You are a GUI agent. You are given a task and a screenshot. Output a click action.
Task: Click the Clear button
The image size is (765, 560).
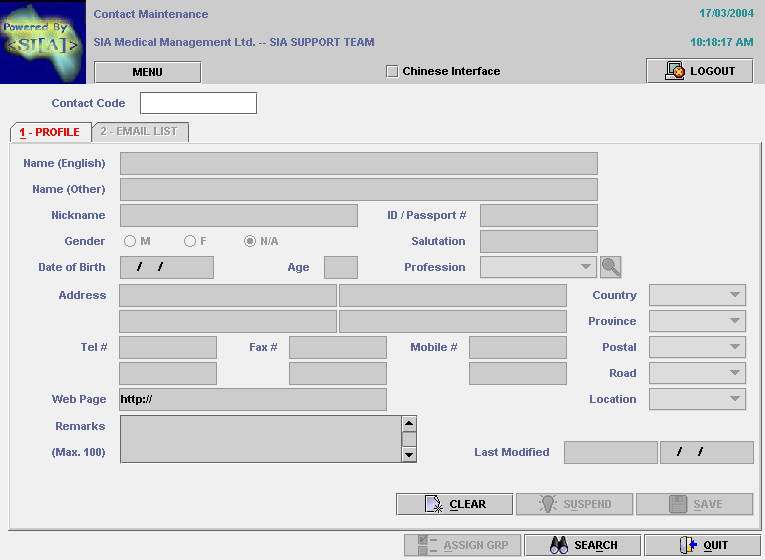click(x=454, y=504)
